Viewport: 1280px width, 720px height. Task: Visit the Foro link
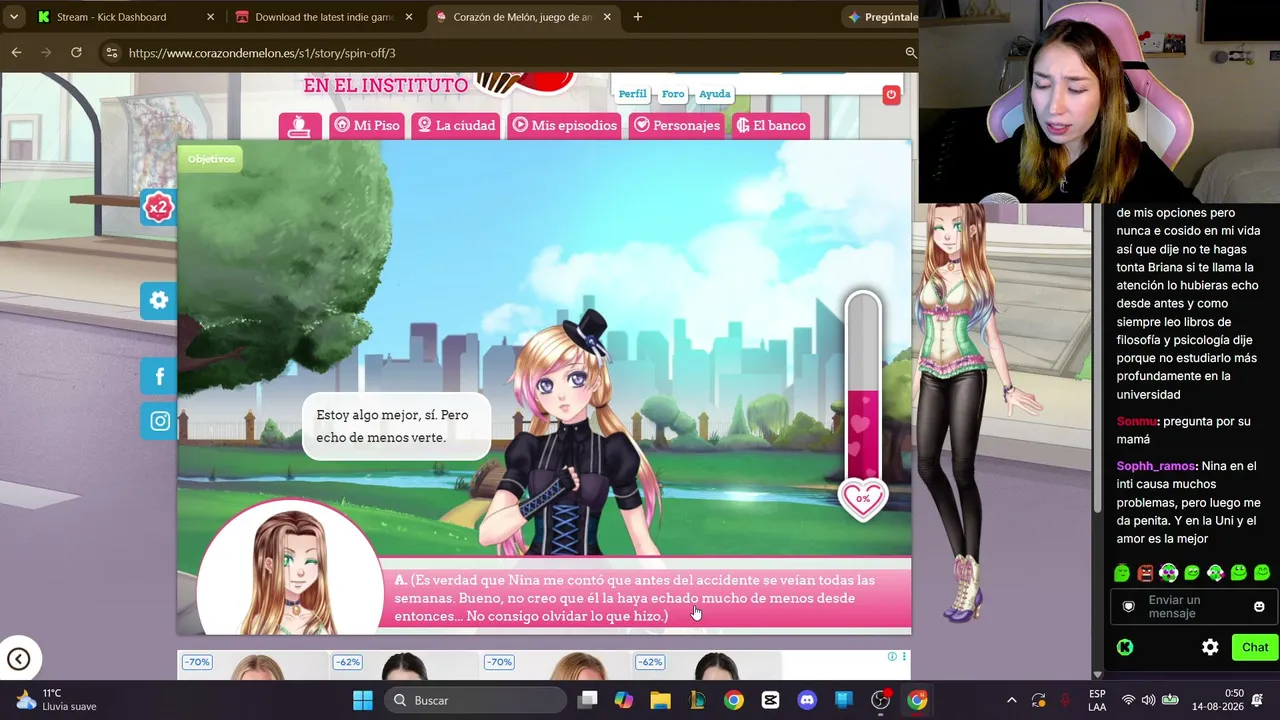tap(673, 94)
